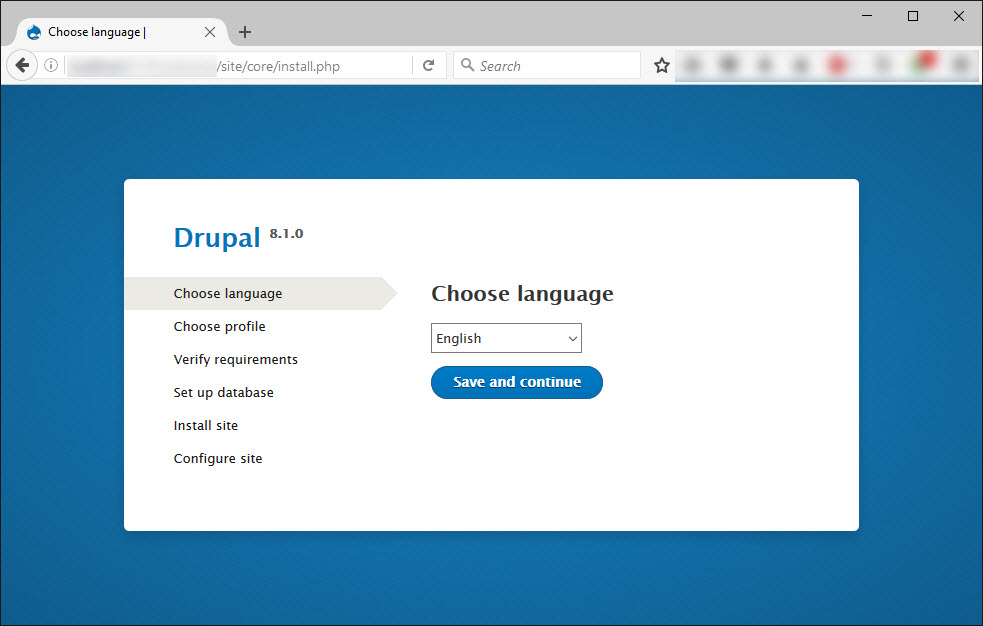The image size is (983, 626).
Task: Select the Verify requirements step
Action: click(x=236, y=360)
